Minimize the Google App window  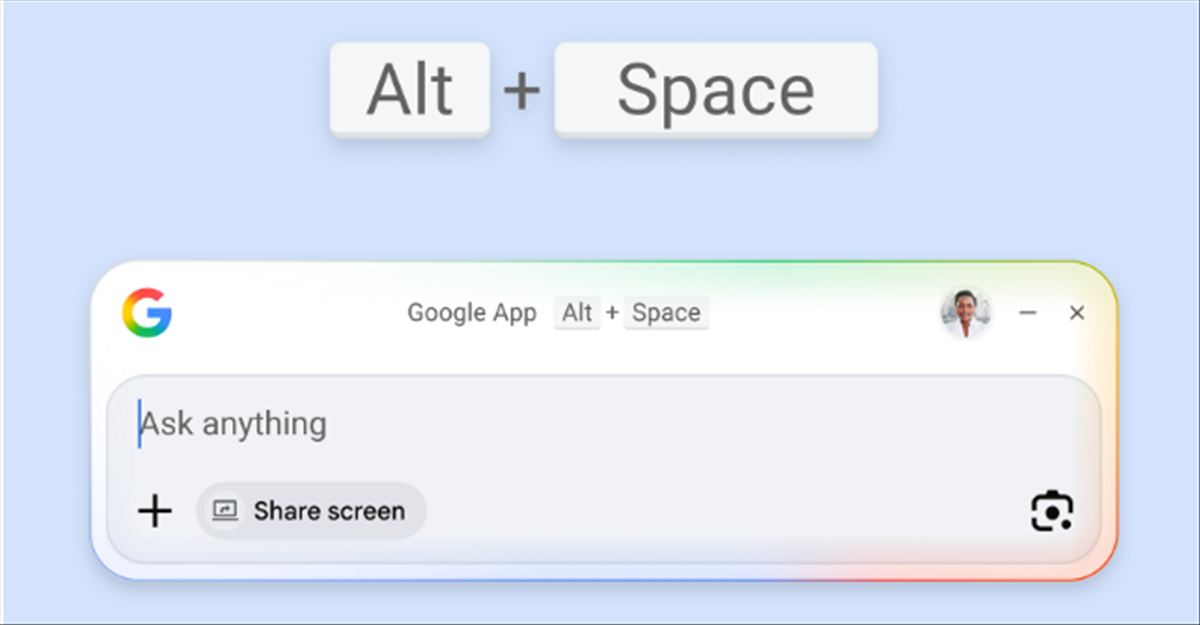coord(1028,313)
